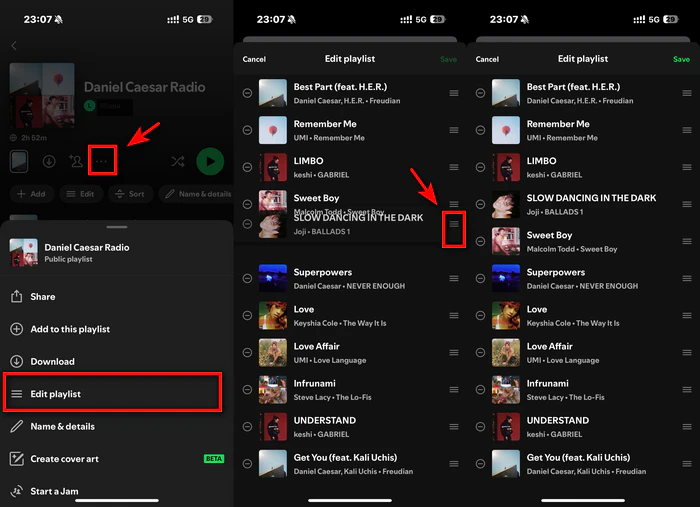Tap the battery indicator in left screen status bar

pyautogui.click(x=205, y=19)
